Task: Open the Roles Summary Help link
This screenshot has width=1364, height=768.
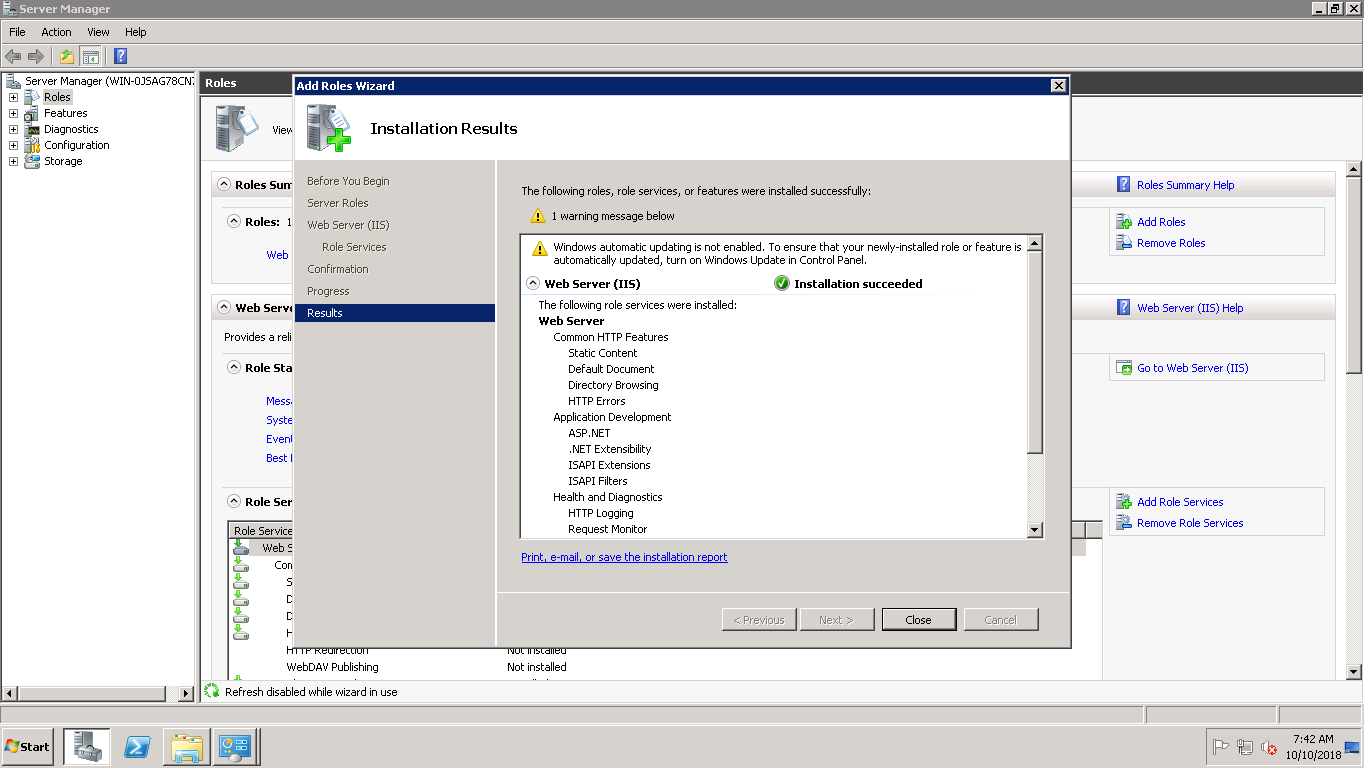Action: (1185, 185)
